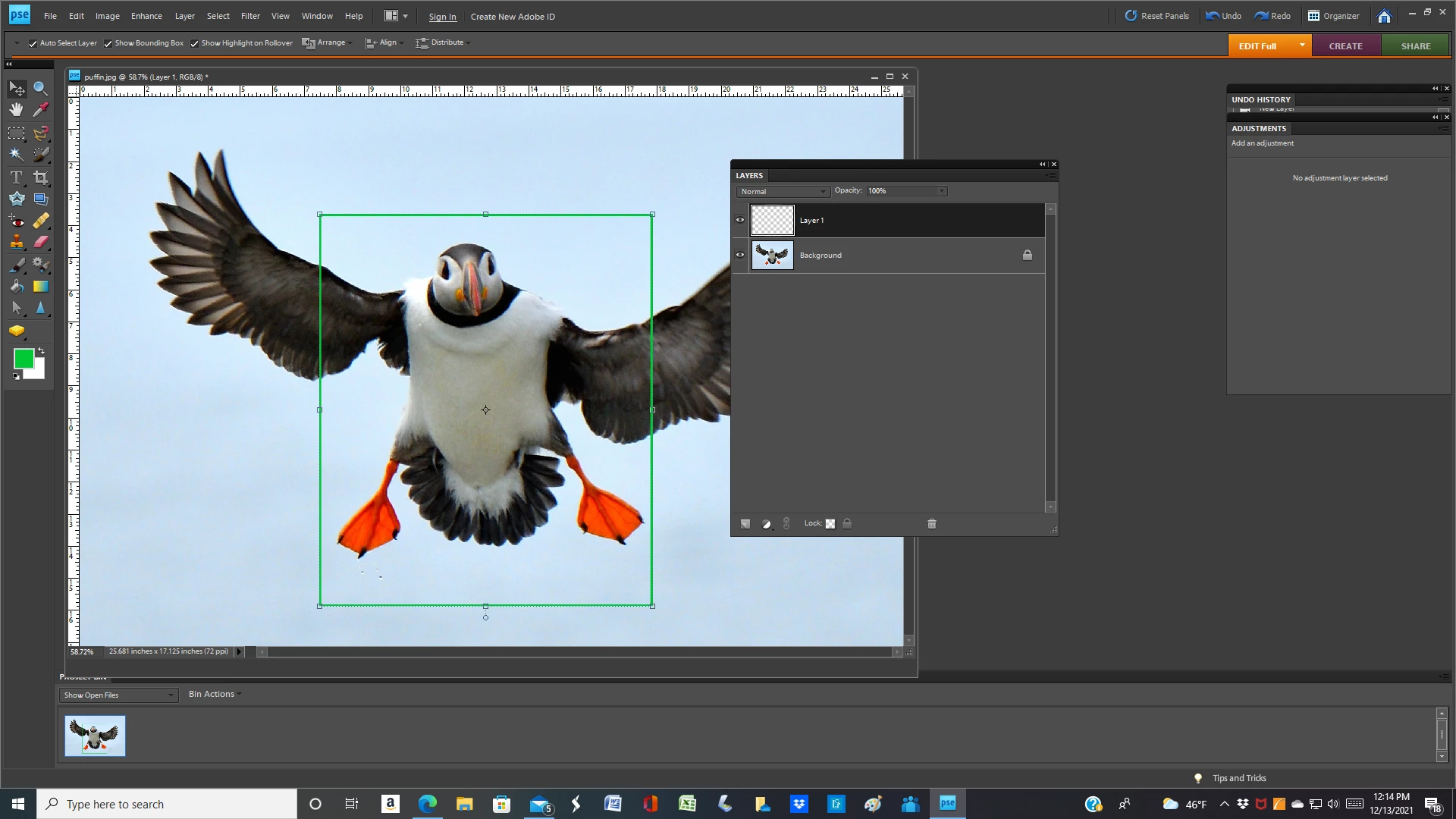Click the Reset Panels button
This screenshot has width=1456, height=819.
click(x=1156, y=16)
